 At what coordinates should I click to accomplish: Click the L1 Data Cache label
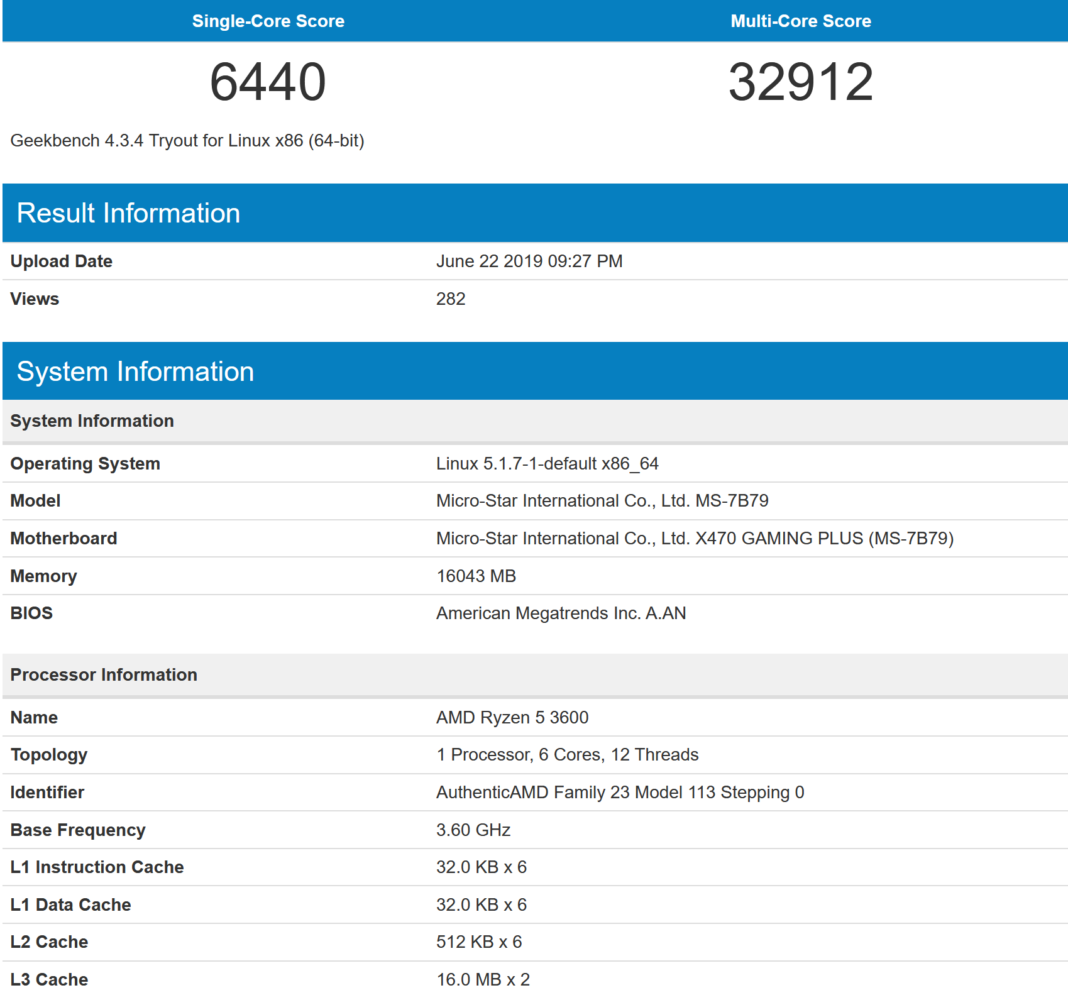(71, 905)
